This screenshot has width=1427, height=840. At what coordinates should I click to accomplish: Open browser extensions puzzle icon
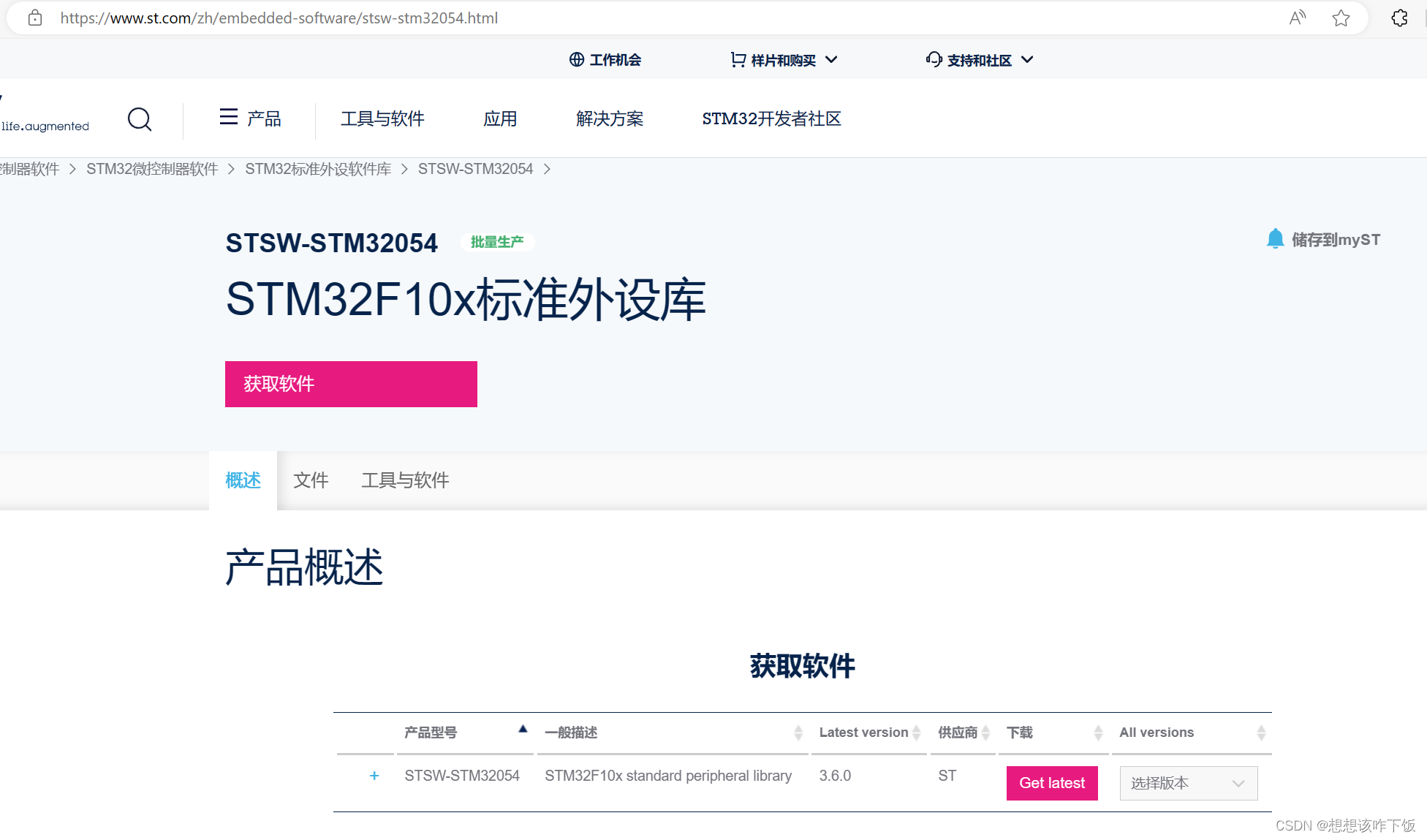(1399, 18)
